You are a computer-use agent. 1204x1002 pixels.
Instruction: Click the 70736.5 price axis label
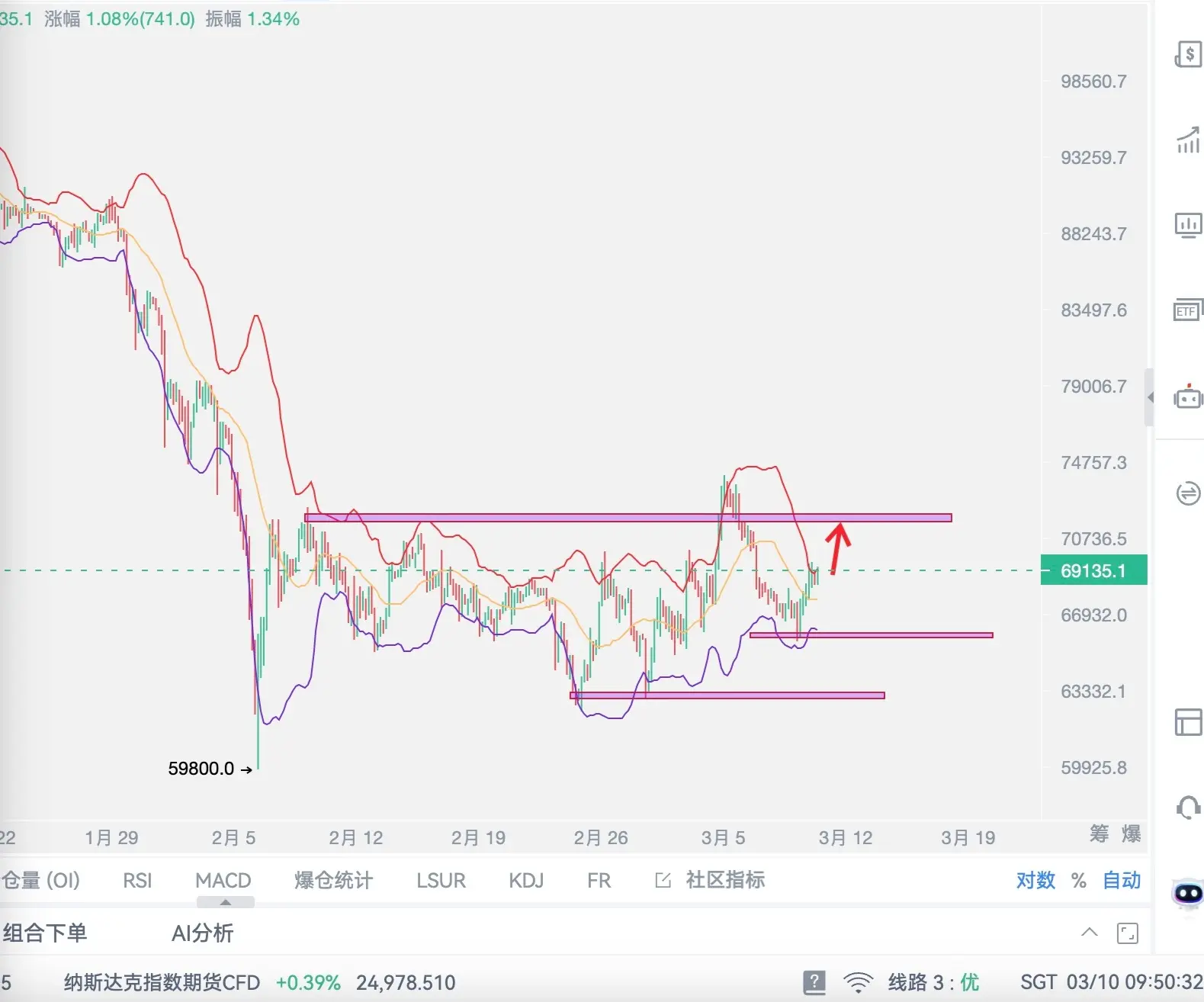(1093, 539)
